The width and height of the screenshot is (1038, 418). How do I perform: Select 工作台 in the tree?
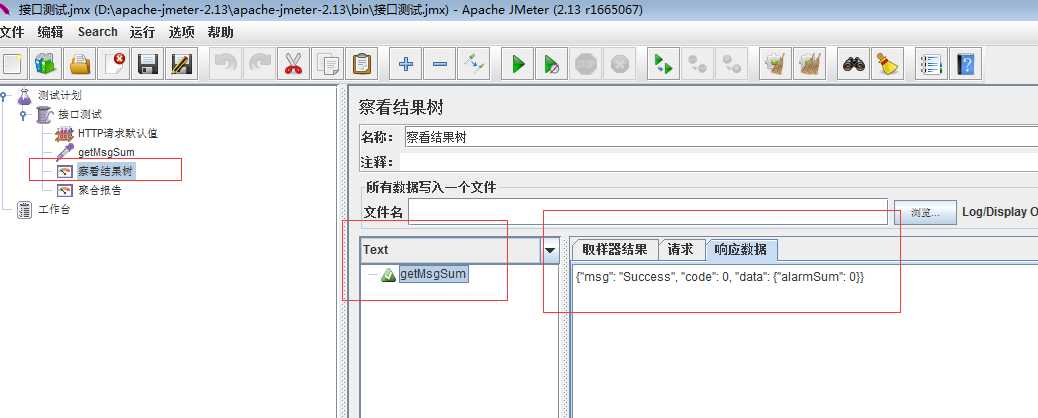[x=54, y=210]
